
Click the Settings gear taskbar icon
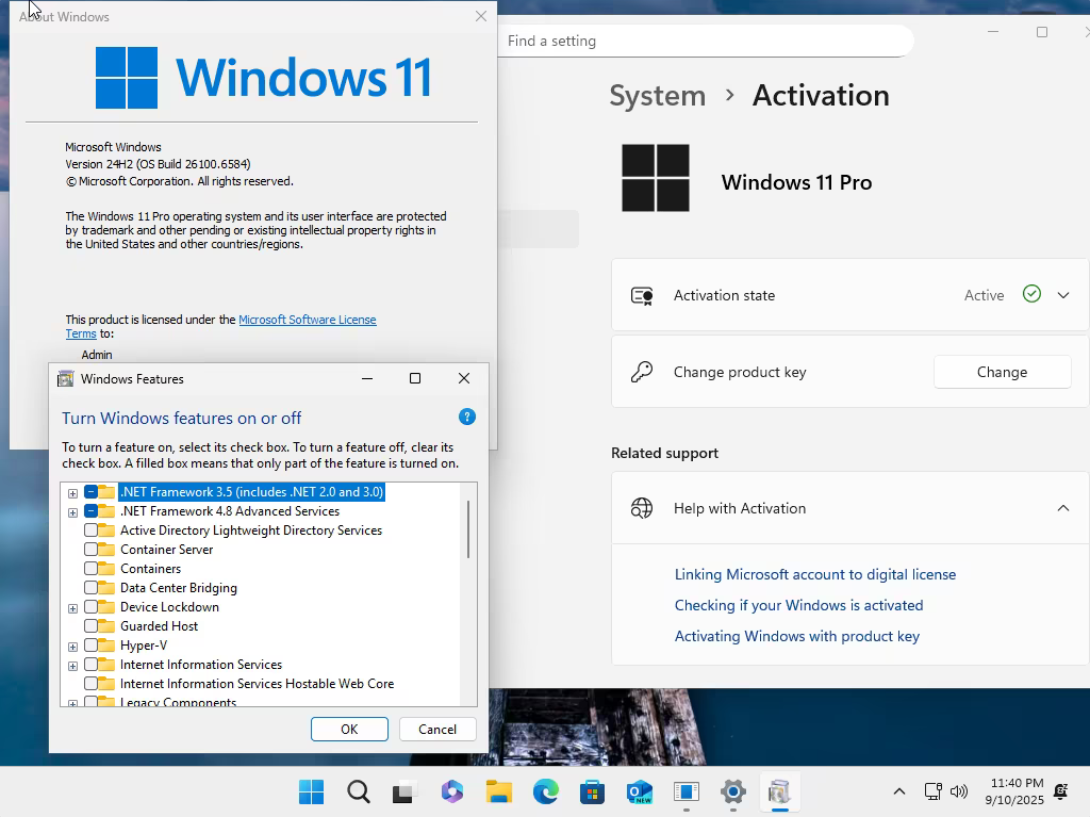[733, 791]
